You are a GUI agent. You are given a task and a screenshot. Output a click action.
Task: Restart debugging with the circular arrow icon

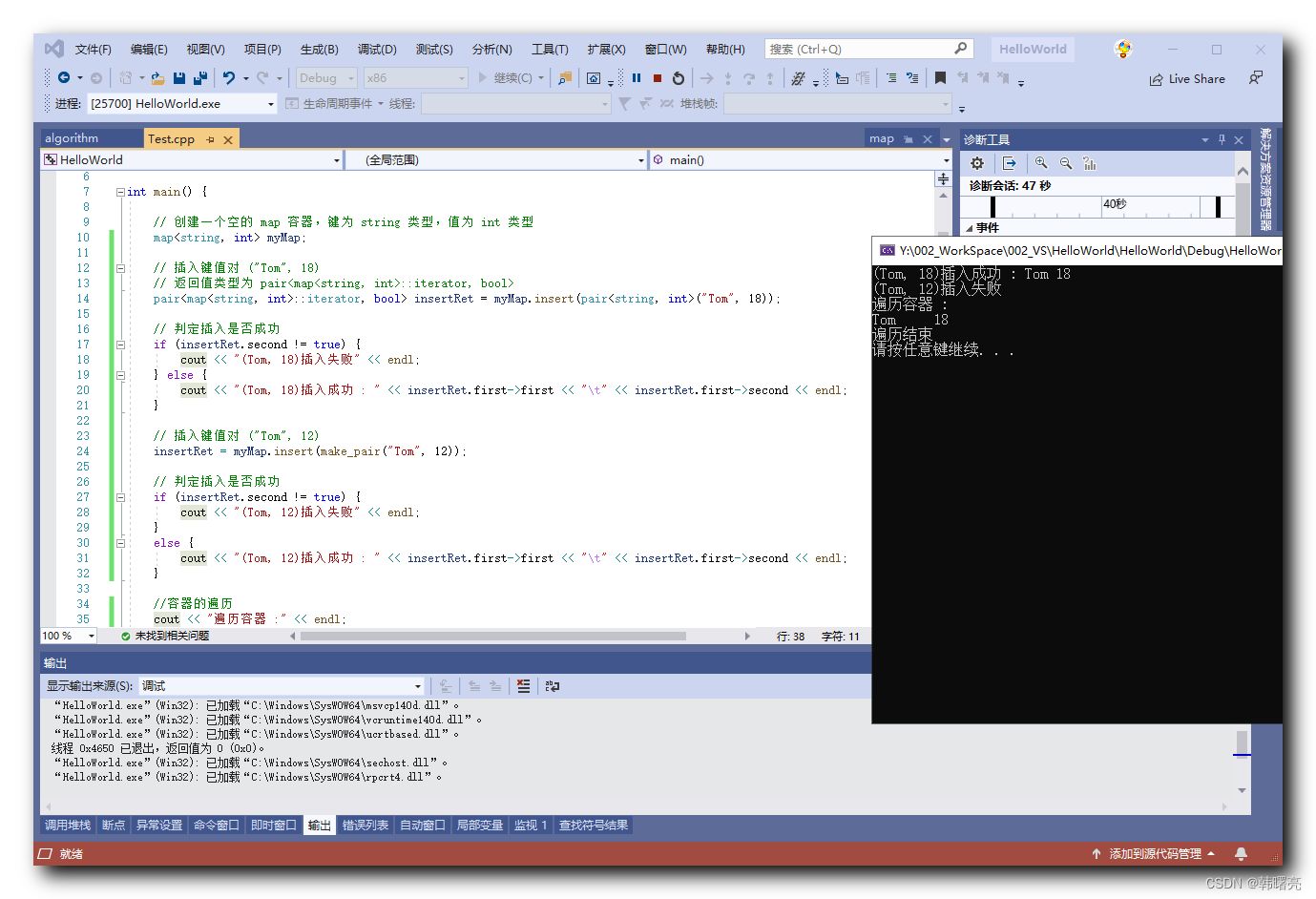pyautogui.click(x=679, y=78)
